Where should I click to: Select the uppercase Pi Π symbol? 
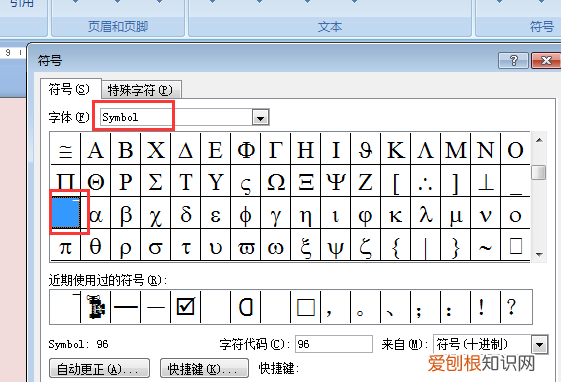(x=65, y=181)
